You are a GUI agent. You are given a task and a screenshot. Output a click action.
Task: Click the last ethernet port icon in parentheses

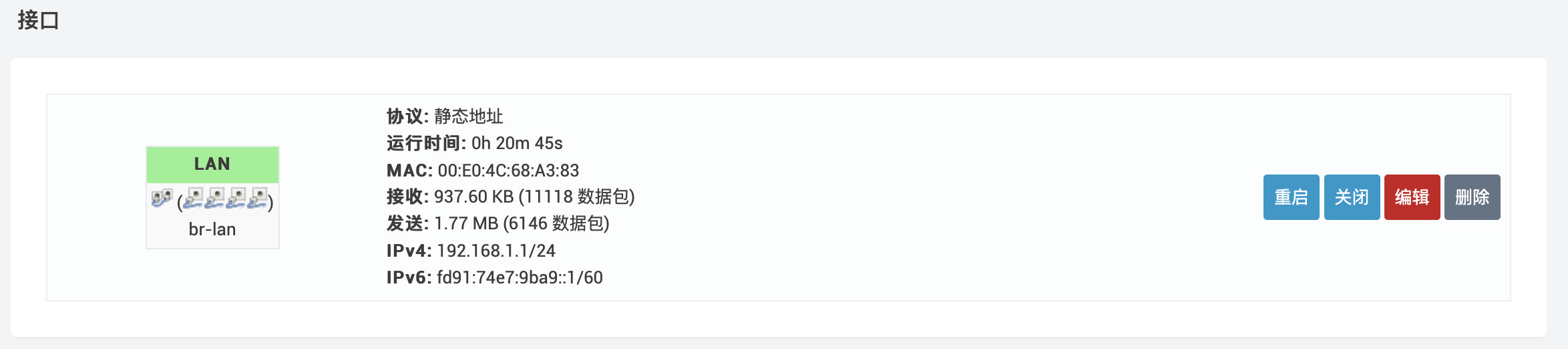click(x=258, y=199)
